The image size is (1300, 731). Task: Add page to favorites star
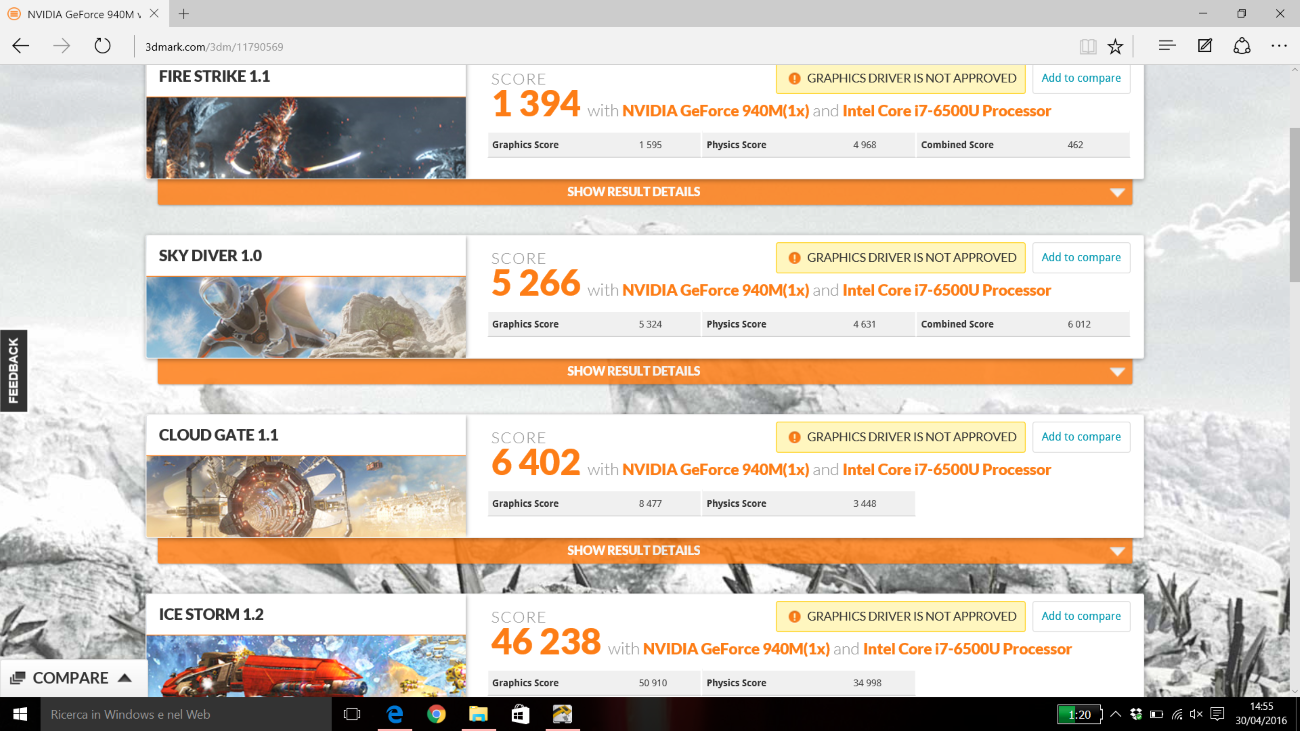click(1115, 46)
